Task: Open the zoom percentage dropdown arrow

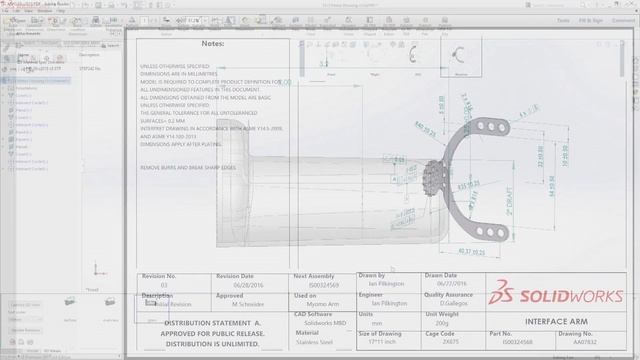Action: pos(205,20)
